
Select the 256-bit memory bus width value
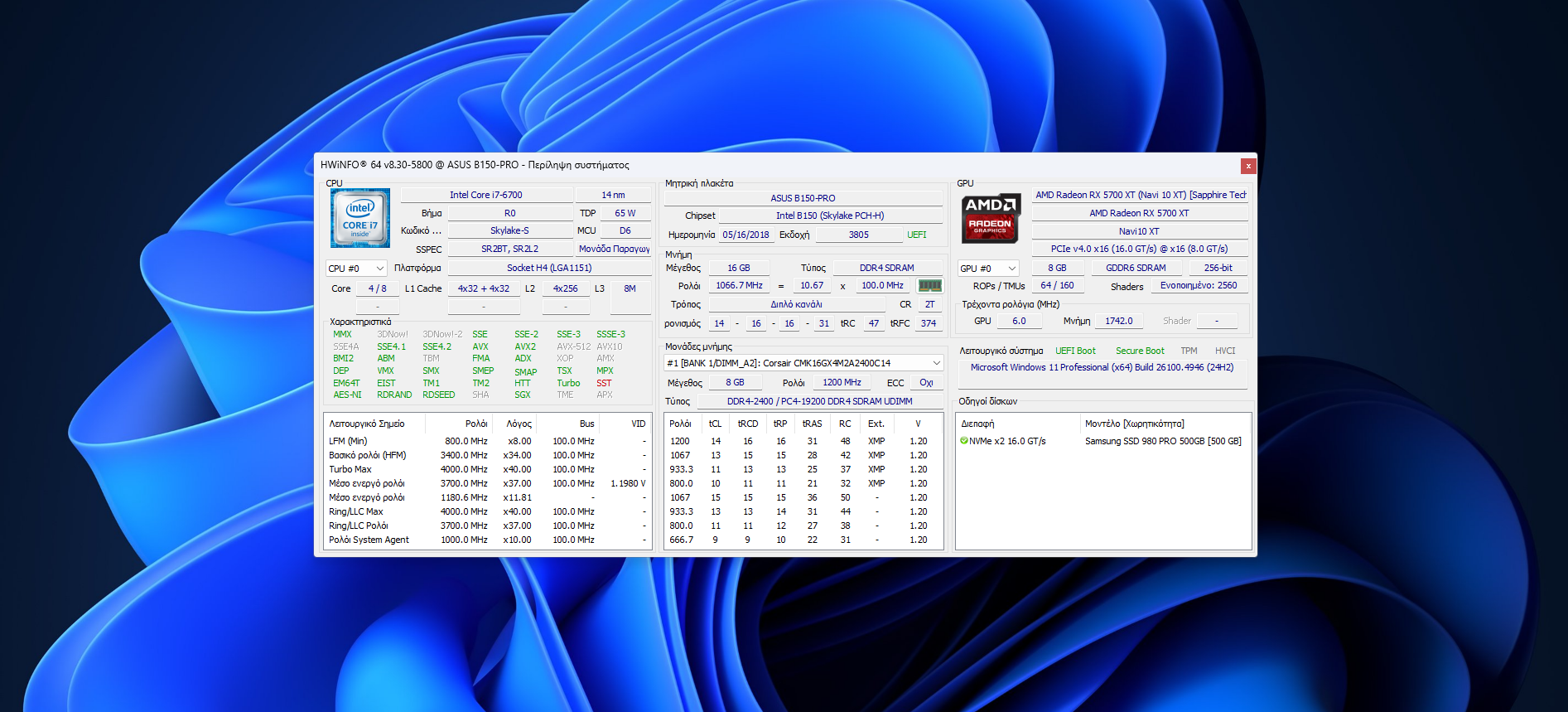1218,268
